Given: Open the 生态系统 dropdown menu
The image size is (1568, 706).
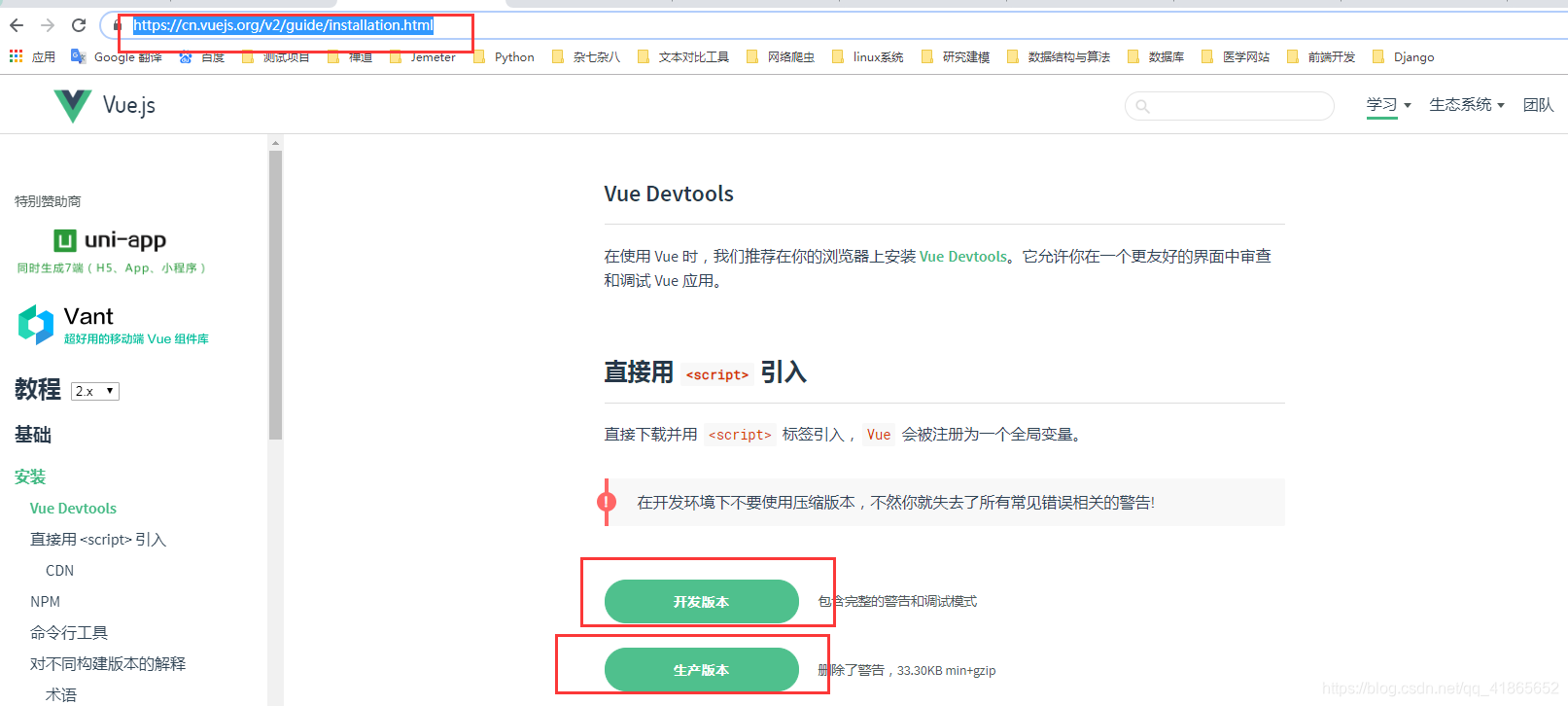Looking at the screenshot, I should (x=1466, y=105).
